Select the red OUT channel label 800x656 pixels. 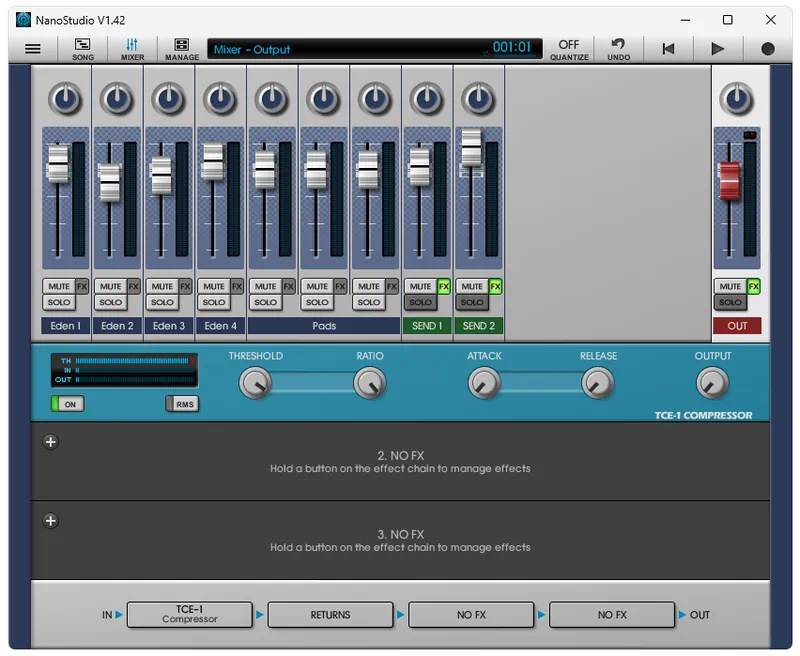[737, 325]
